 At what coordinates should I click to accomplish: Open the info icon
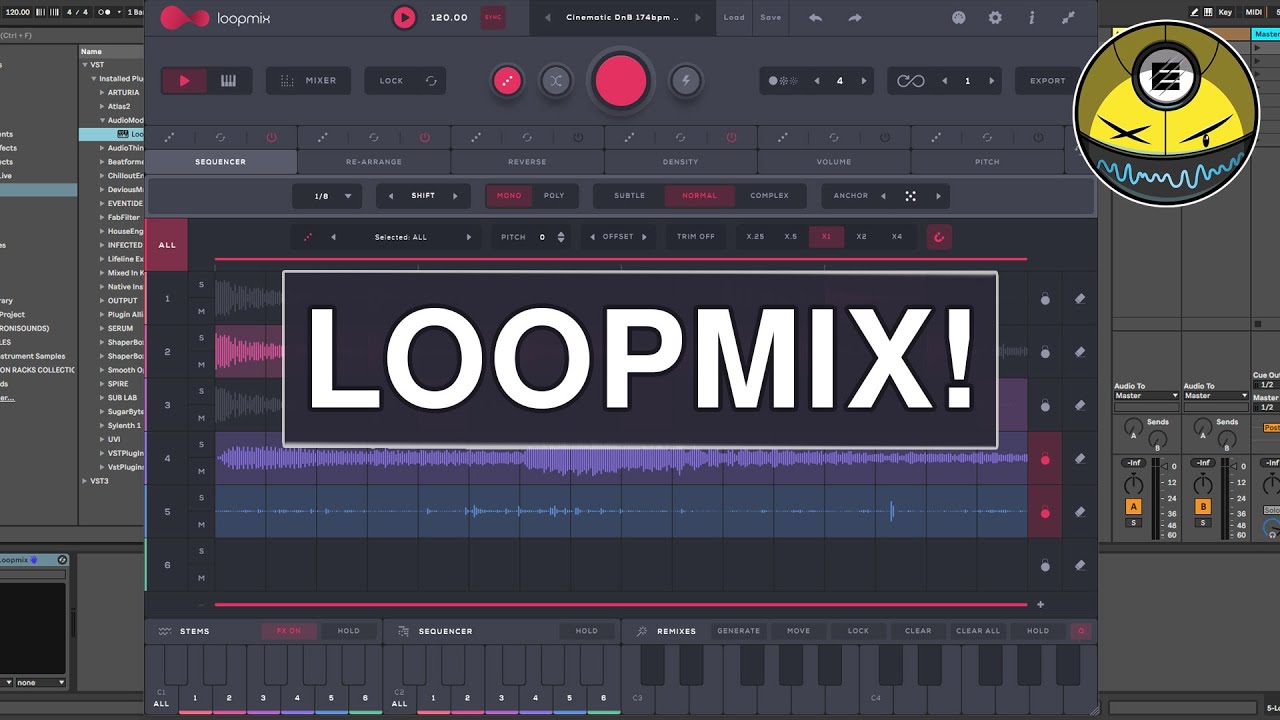(1032, 17)
